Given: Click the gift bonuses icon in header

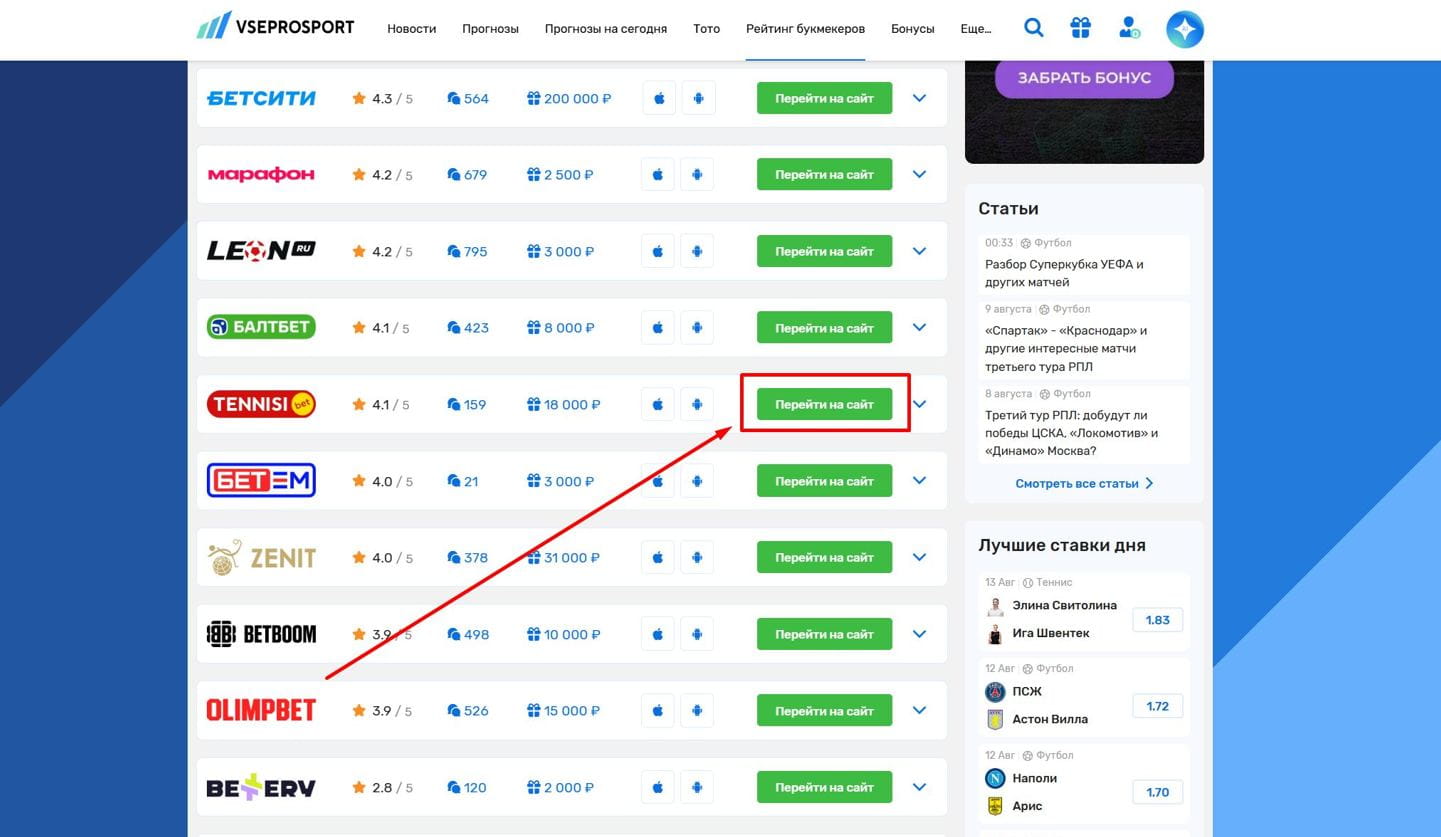Looking at the screenshot, I should click(1081, 28).
